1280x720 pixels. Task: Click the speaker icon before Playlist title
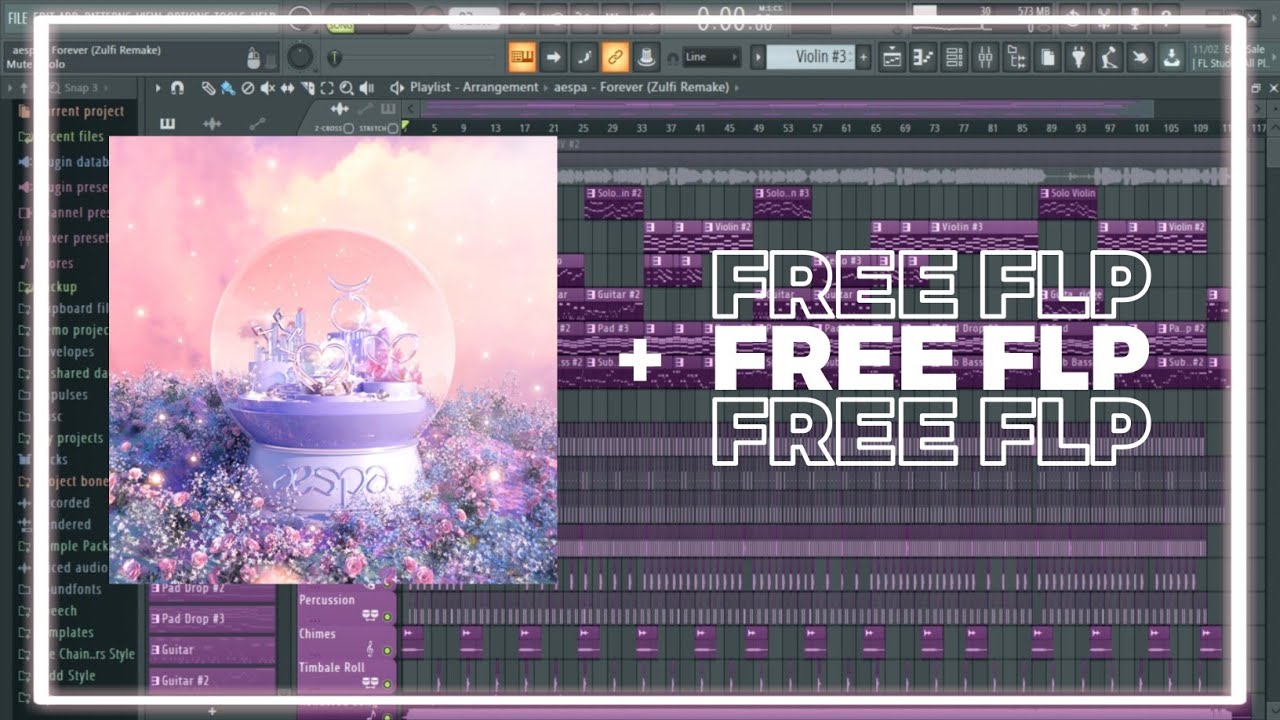point(397,88)
